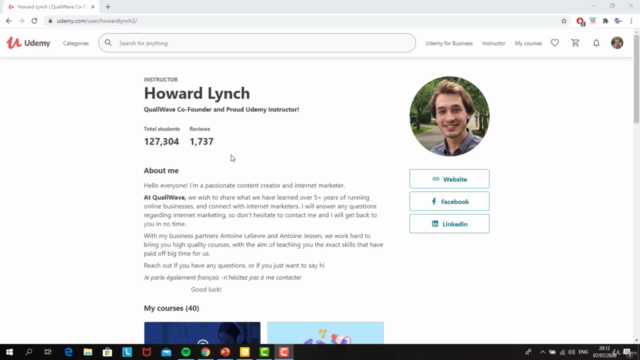This screenshot has width=640, height=360.
Task: Go forward in browser
Action: pos(22,21)
